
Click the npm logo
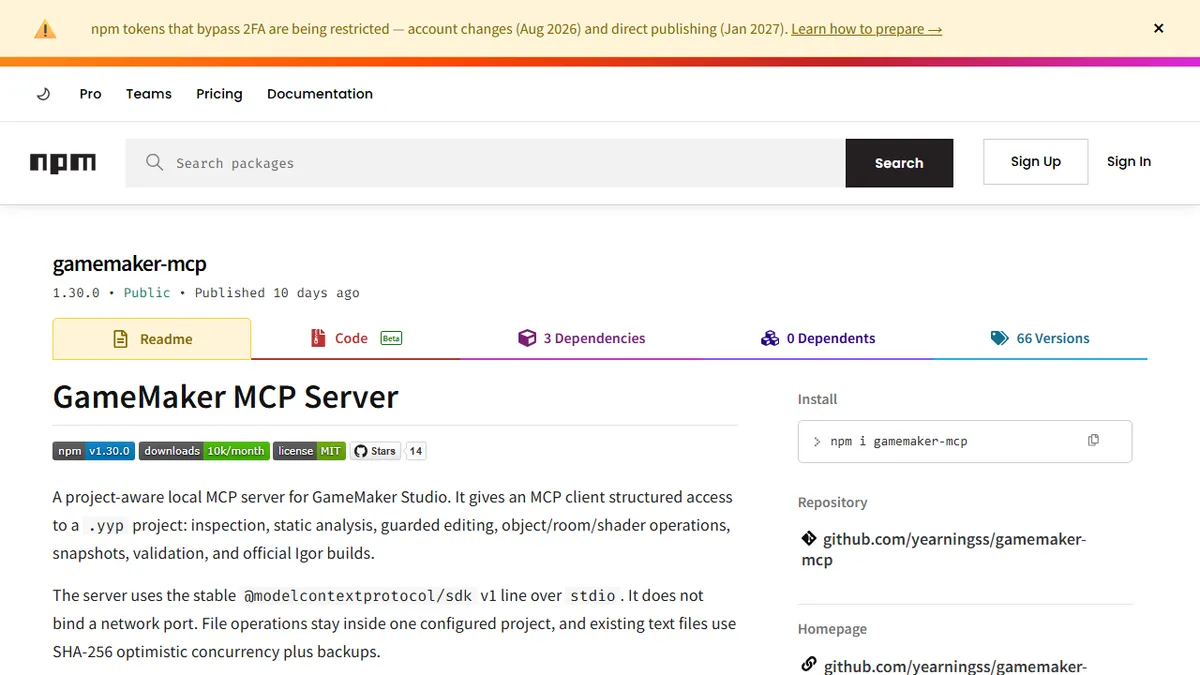pyautogui.click(x=63, y=163)
